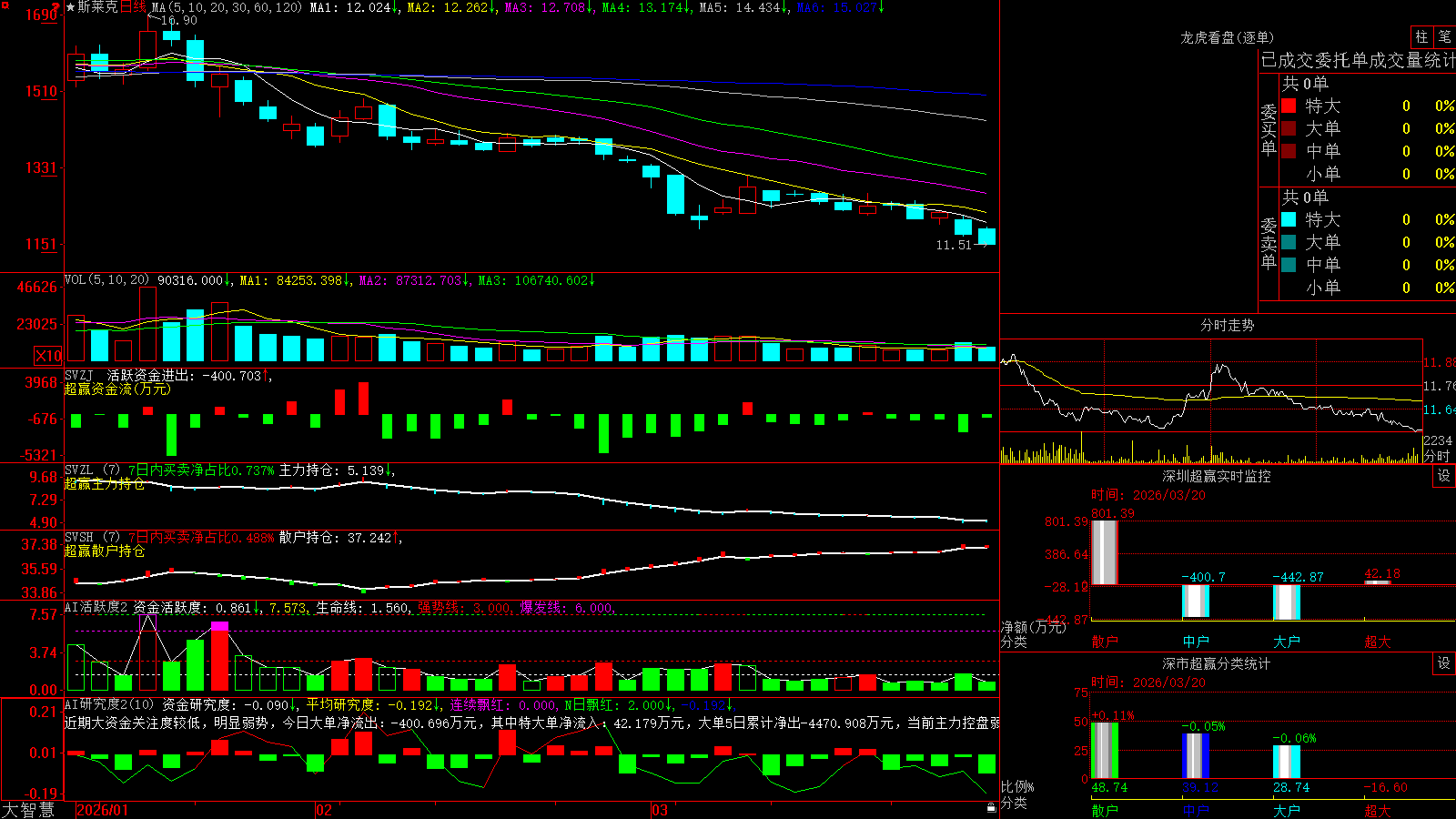Click the 2026/01 date marker on time axis
The image size is (1456, 819).
[x=103, y=810]
